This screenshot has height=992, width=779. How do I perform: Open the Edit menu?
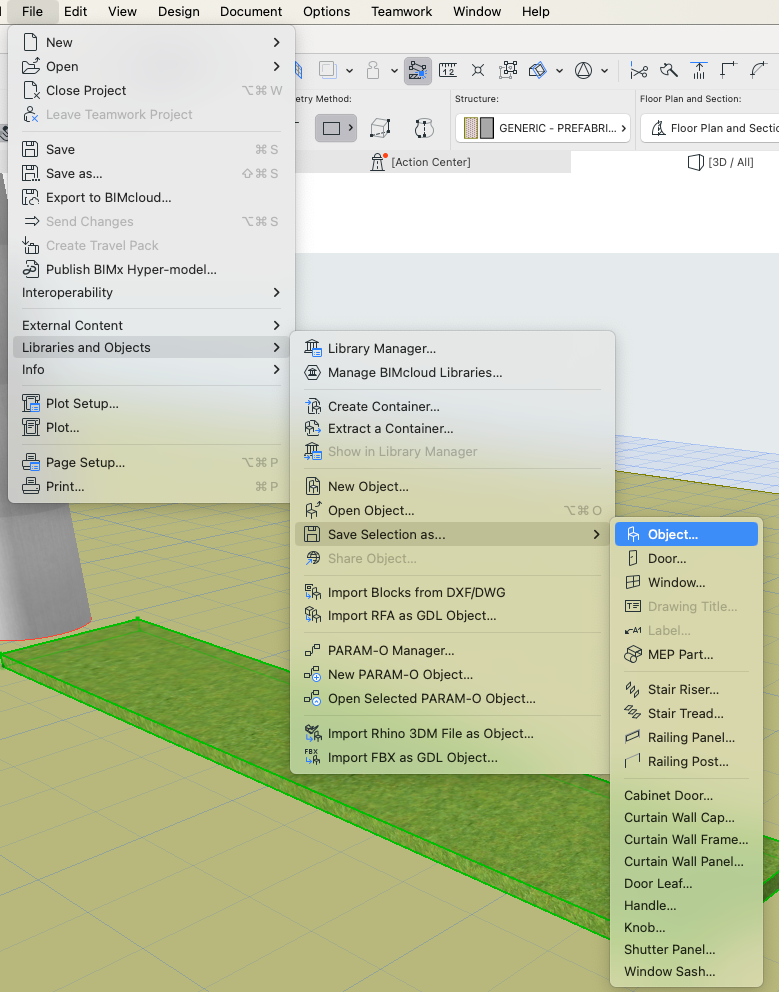click(x=75, y=11)
